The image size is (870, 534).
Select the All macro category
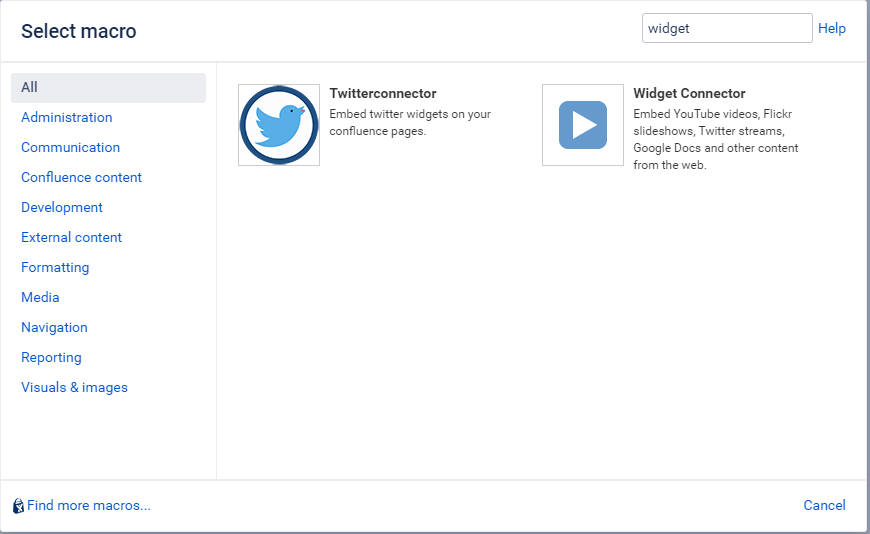click(108, 88)
